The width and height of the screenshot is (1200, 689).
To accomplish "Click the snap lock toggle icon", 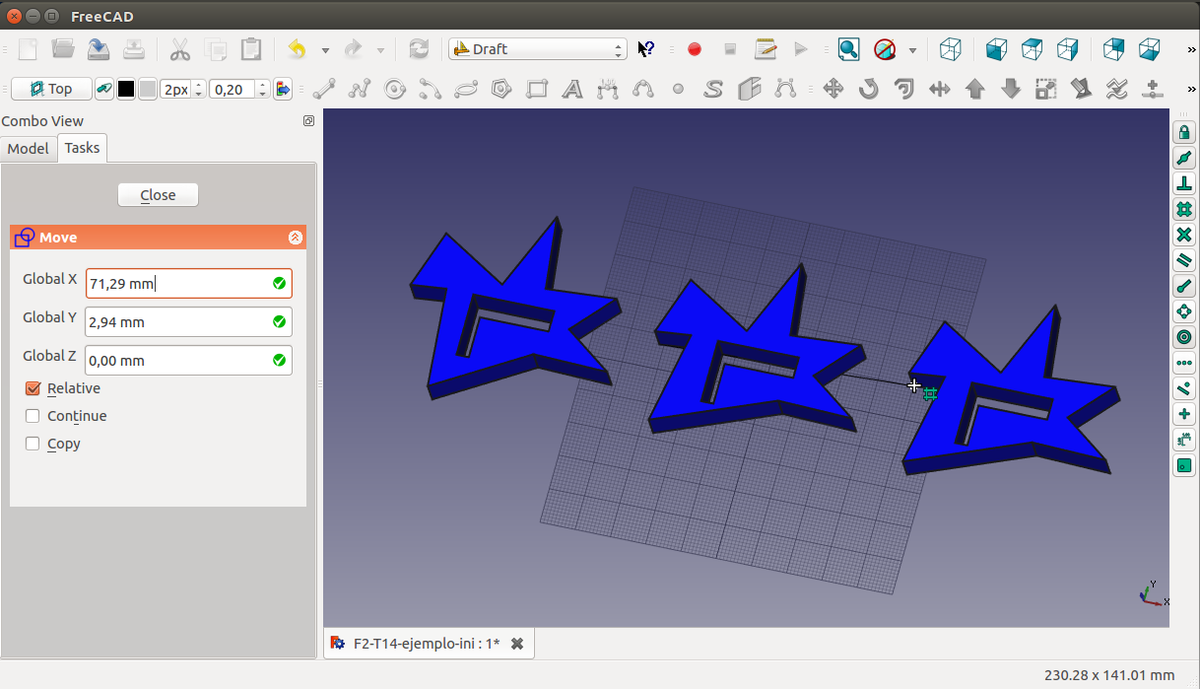I will point(1184,133).
